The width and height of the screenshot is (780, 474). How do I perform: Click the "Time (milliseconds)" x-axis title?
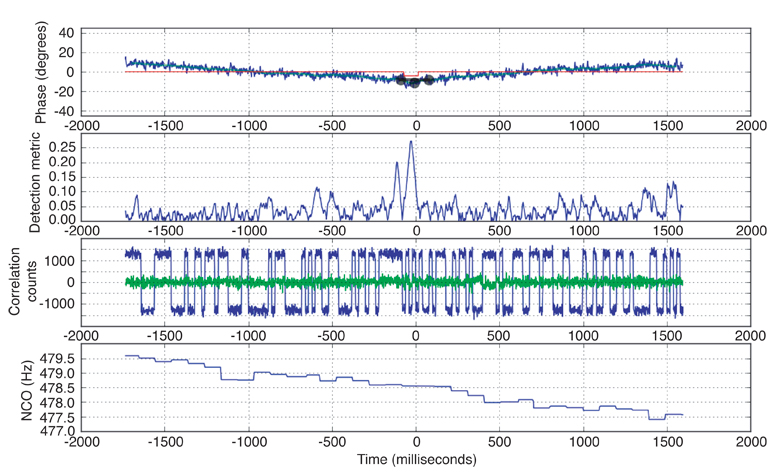click(x=415, y=460)
